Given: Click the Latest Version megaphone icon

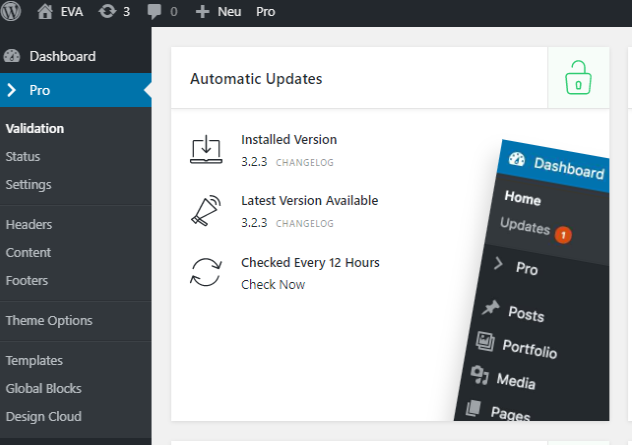Looking at the screenshot, I should click(206, 210).
